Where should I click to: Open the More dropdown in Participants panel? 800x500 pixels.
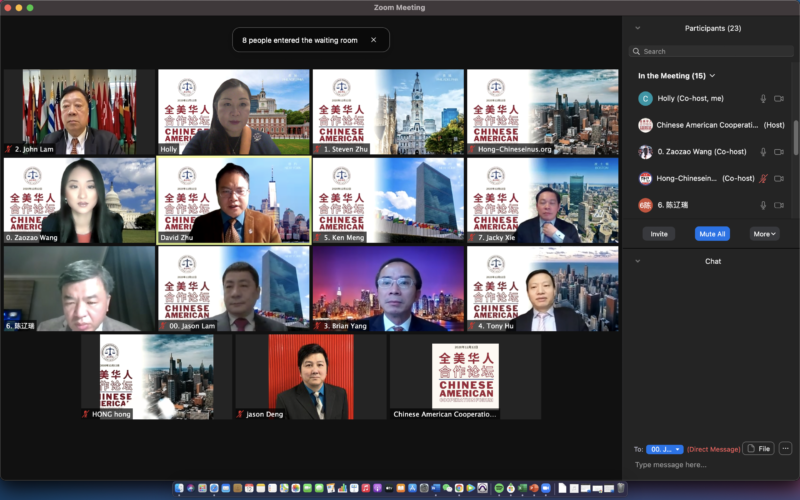click(764, 233)
